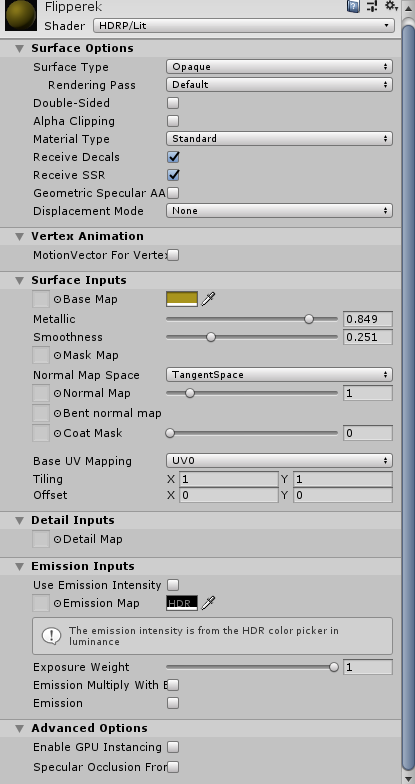Click the Exposure Weight slider handle
Viewport: 415px width, 784px height.
[x=334, y=667]
